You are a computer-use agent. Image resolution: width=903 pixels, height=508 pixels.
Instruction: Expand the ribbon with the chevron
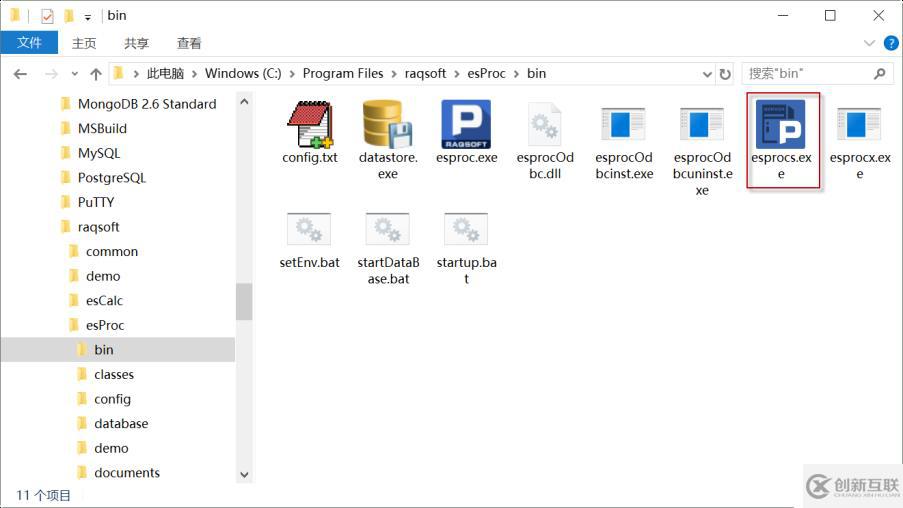(870, 43)
